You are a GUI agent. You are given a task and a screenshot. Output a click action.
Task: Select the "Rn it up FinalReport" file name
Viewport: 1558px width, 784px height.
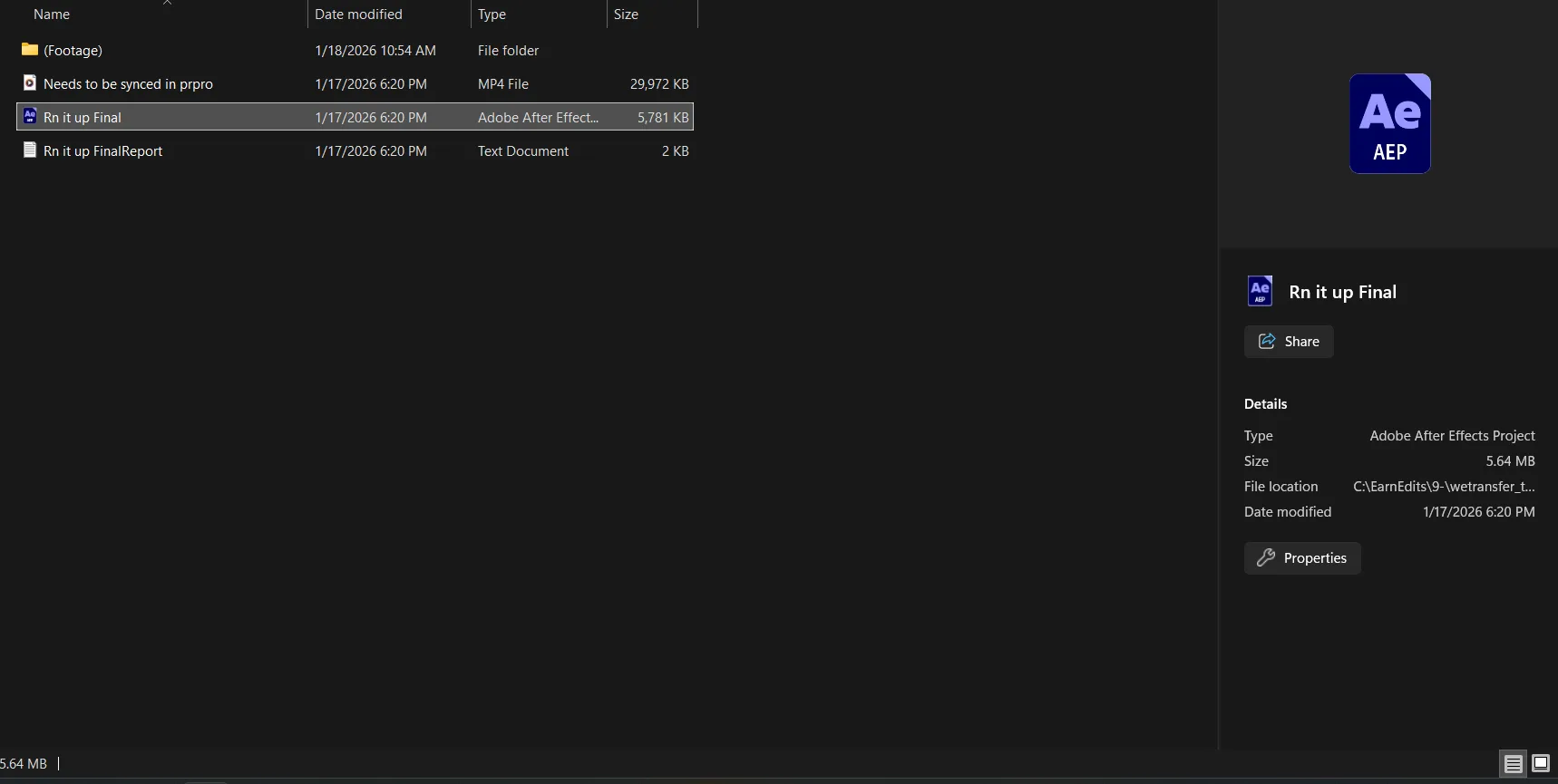coord(102,151)
